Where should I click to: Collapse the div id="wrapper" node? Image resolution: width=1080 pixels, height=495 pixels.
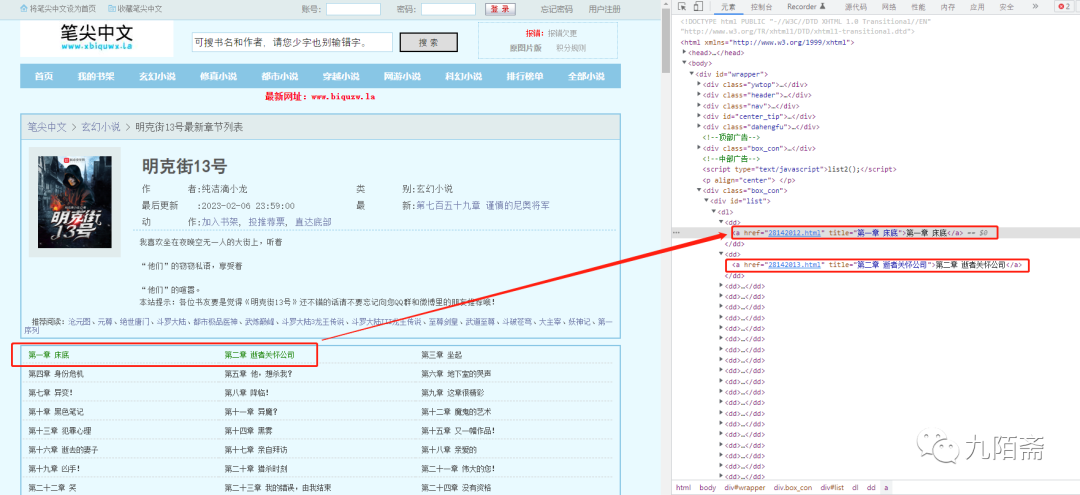(x=692, y=74)
